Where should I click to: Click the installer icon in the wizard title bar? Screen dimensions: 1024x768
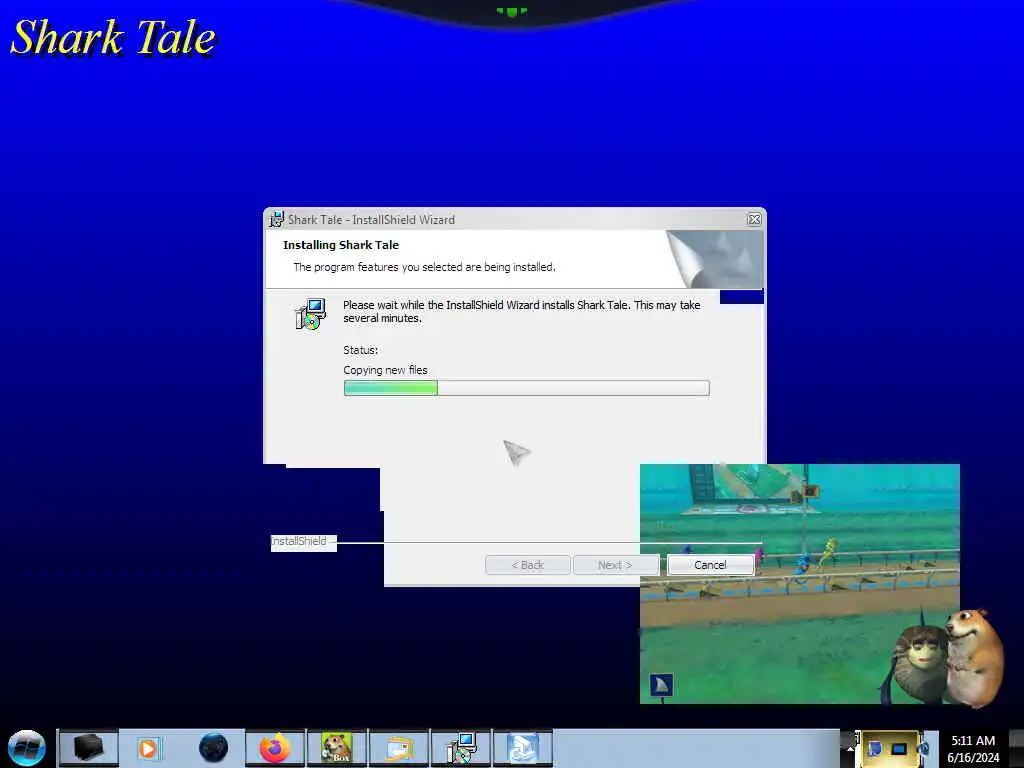click(x=277, y=219)
